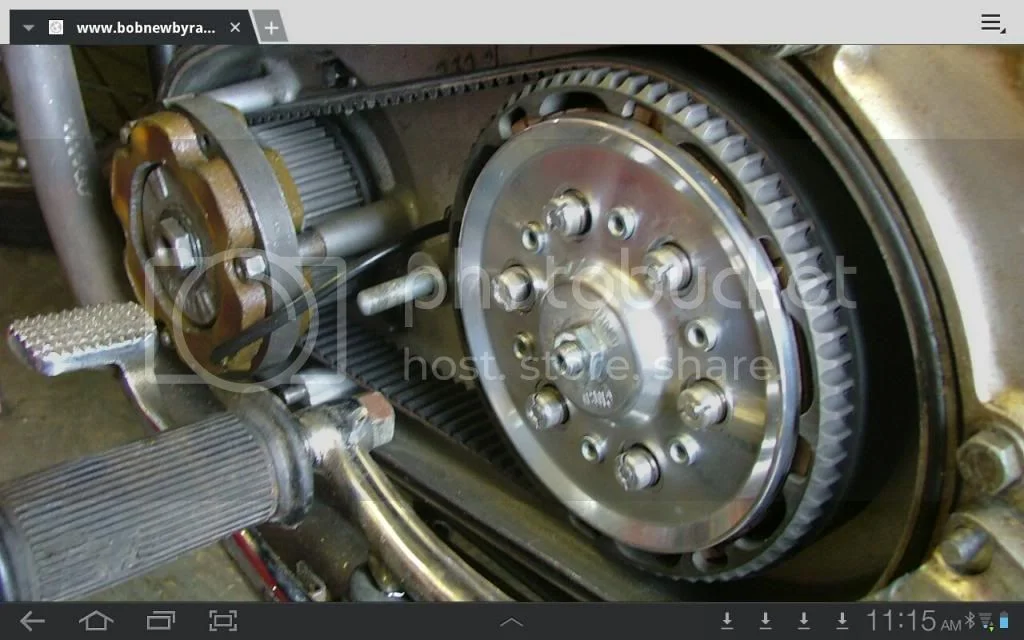1024x640 pixels.
Task: Select the www.bobnewbyra... tab
Action: tap(145, 27)
